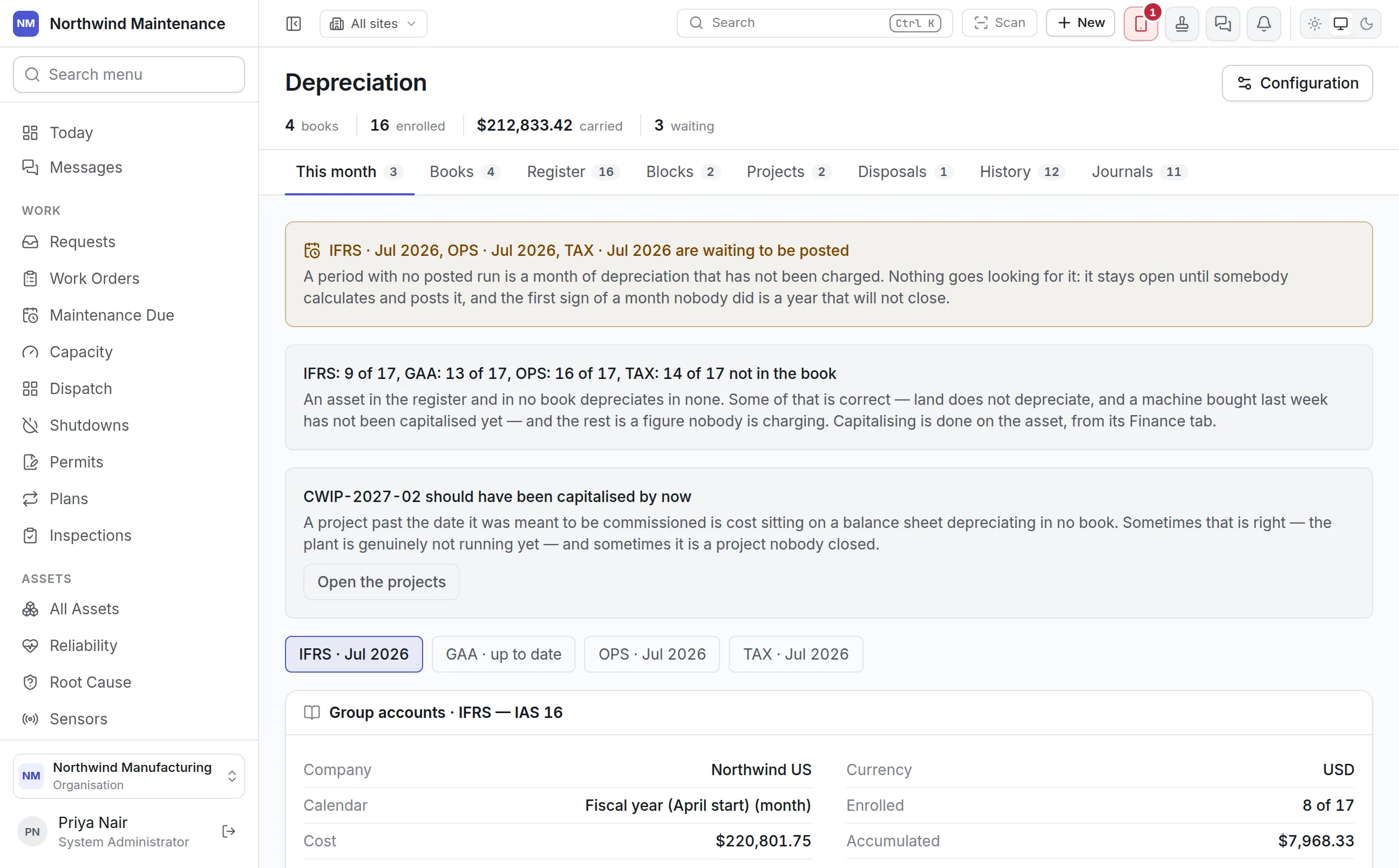Image resolution: width=1399 pixels, height=868 pixels.
Task: Click the Scan button
Action: [999, 23]
